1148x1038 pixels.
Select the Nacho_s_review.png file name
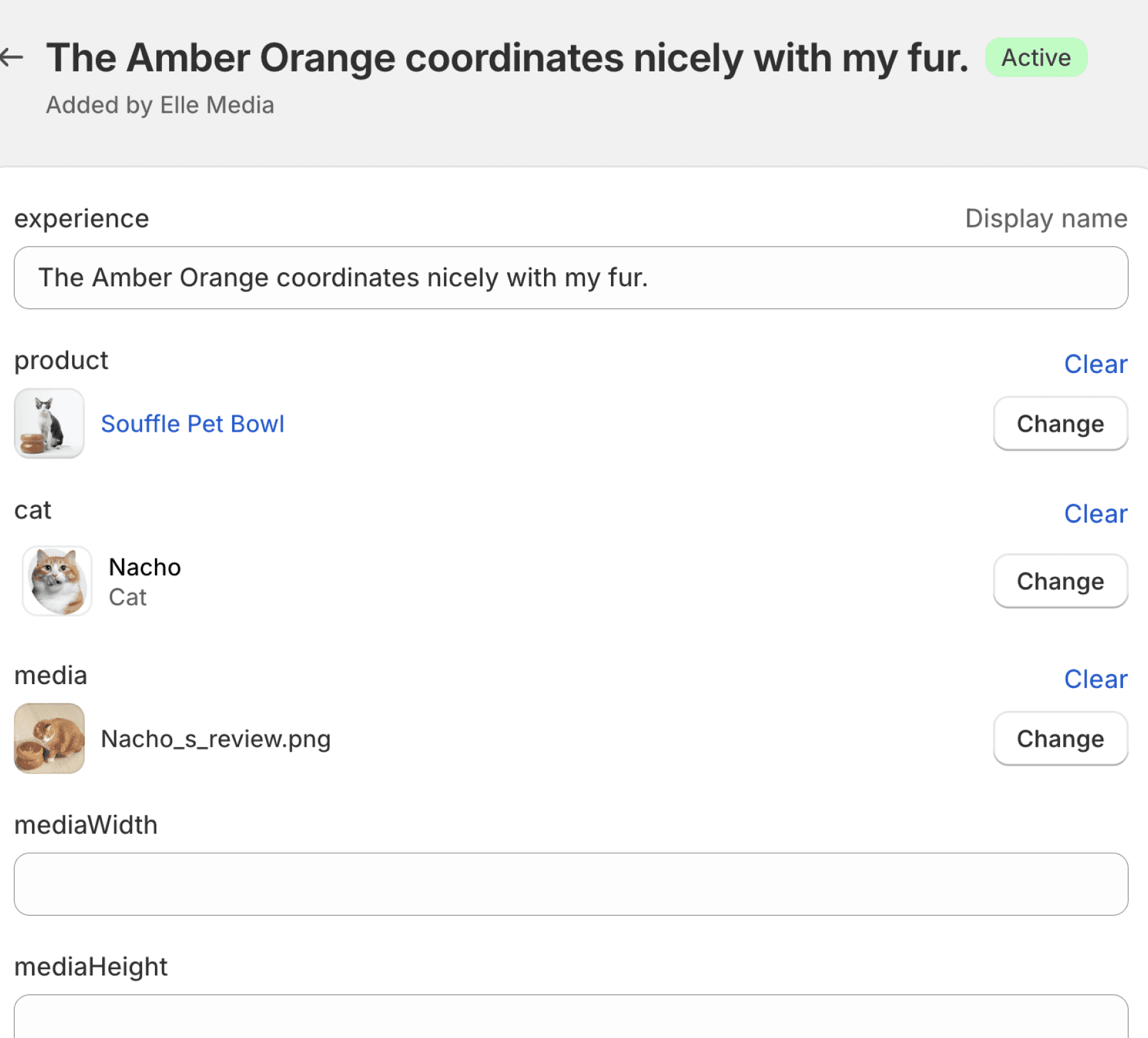216,739
